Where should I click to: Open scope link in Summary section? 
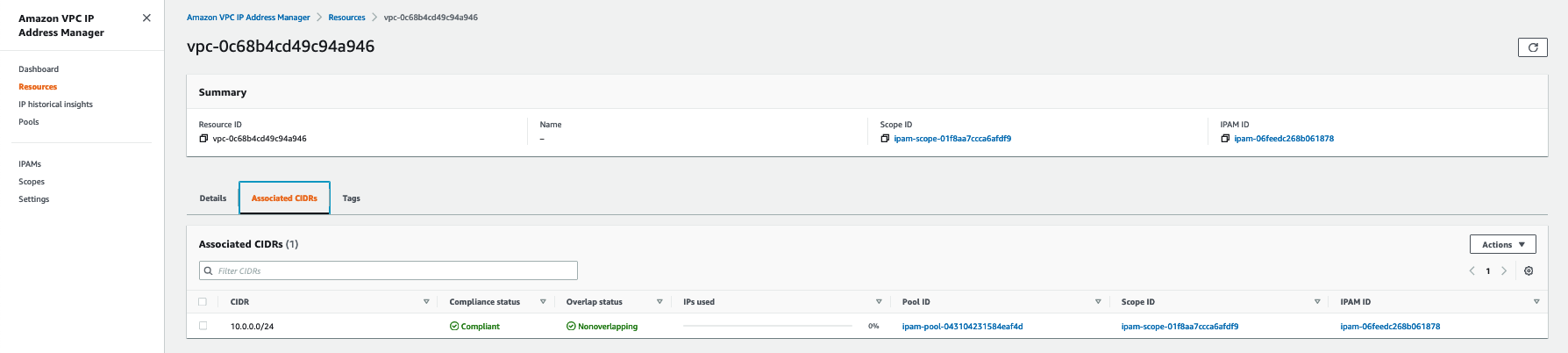coord(952,139)
